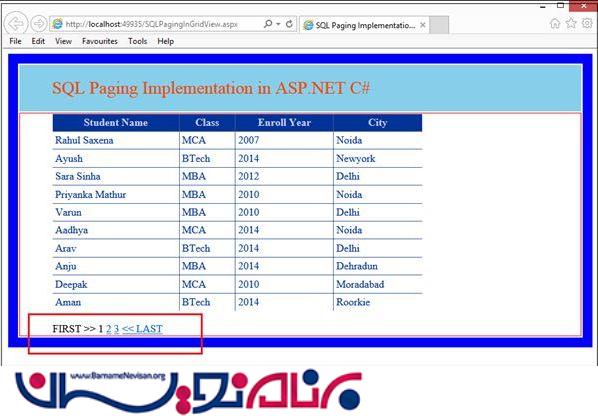Select the SQL Paging Implementation tab
598x416 pixels.
click(364, 25)
